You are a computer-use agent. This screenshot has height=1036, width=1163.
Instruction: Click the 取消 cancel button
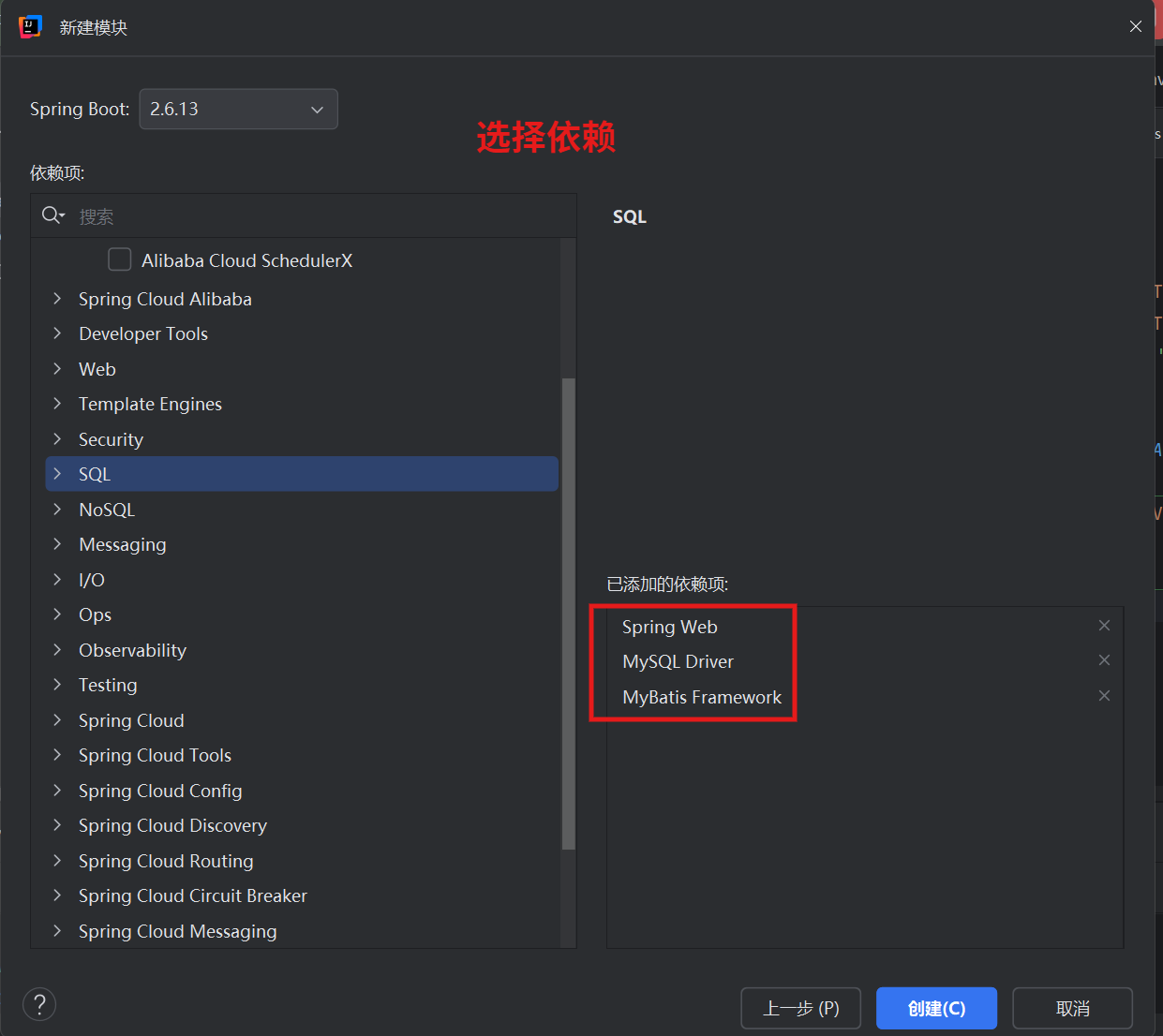tap(1072, 1008)
